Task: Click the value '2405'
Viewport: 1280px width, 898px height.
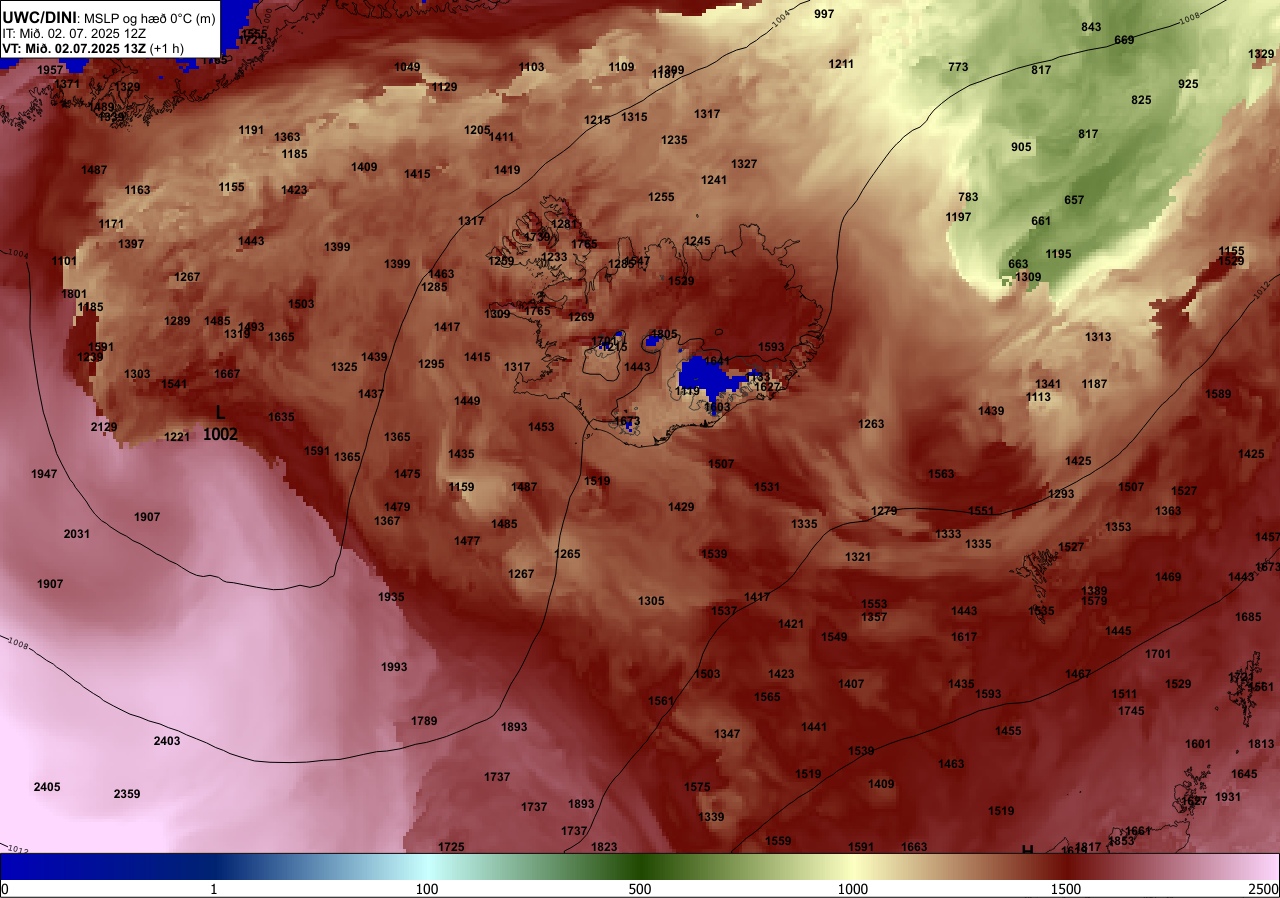Action: [x=47, y=787]
